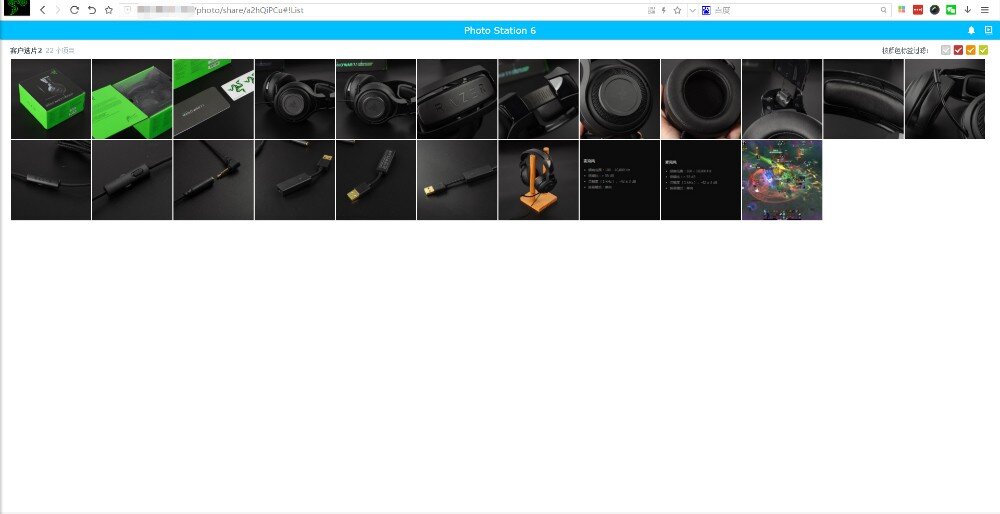Image resolution: width=1000 pixels, height=514 pixels.
Task: Open the Baidu search engine selector
Action: 706,10
